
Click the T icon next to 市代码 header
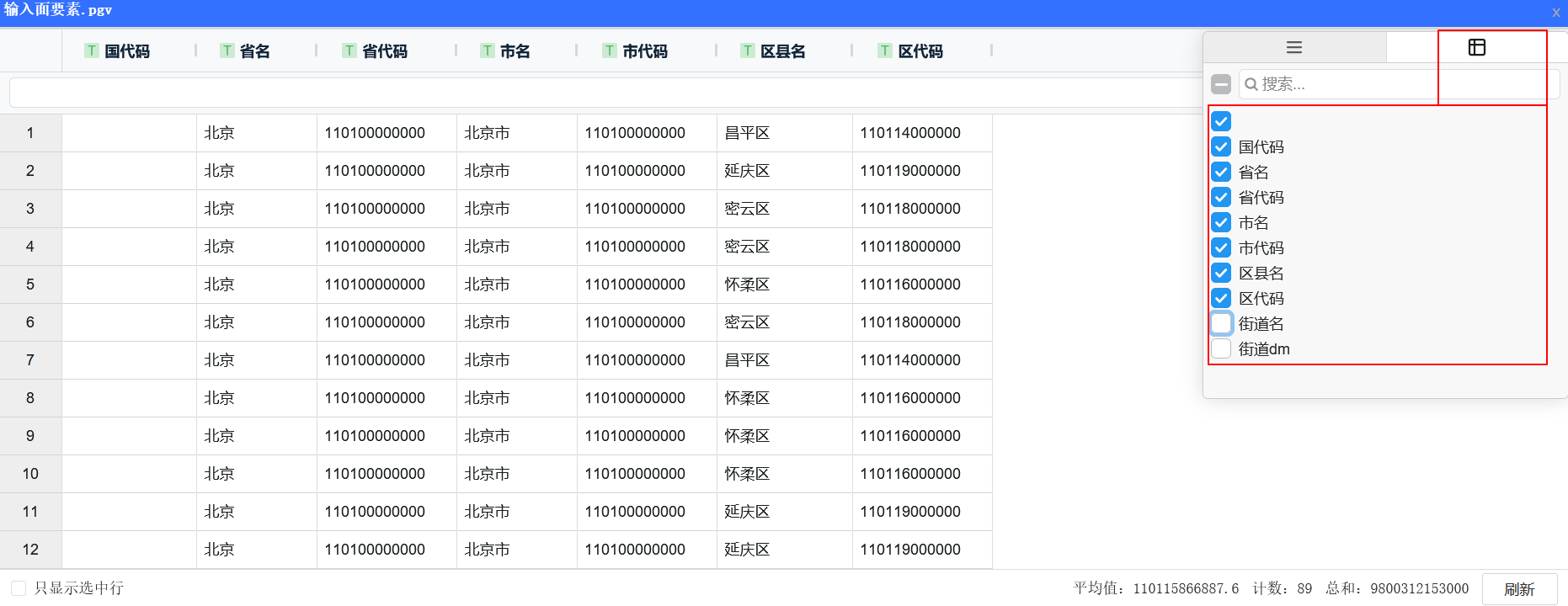click(610, 50)
